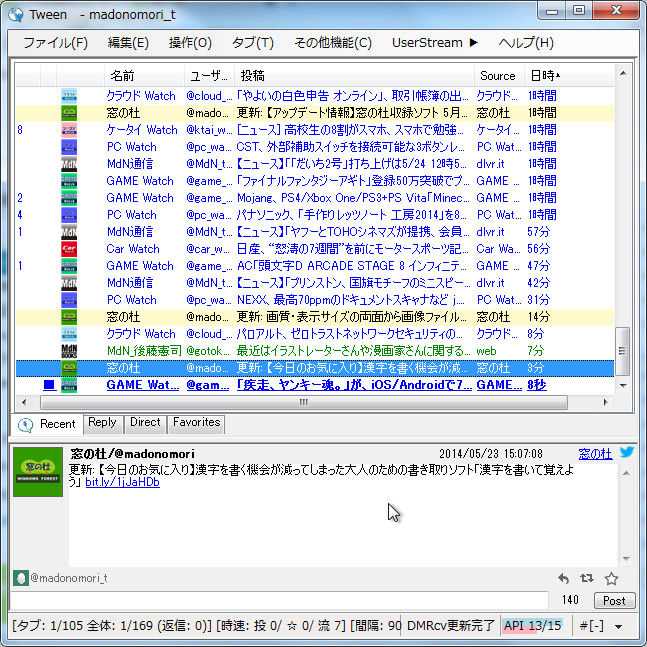Toggle UserStream play menu item
The image size is (647, 647).
click(434, 43)
